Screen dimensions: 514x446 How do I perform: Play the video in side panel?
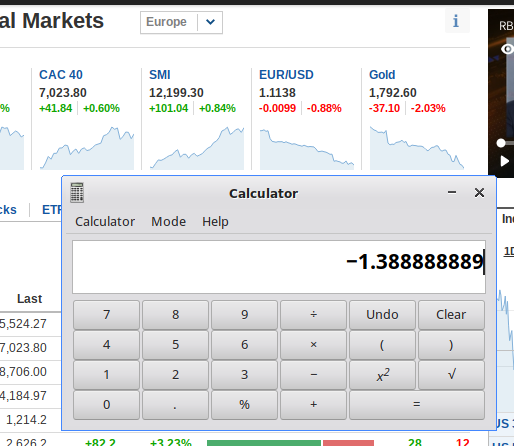pyautogui.click(x=504, y=161)
